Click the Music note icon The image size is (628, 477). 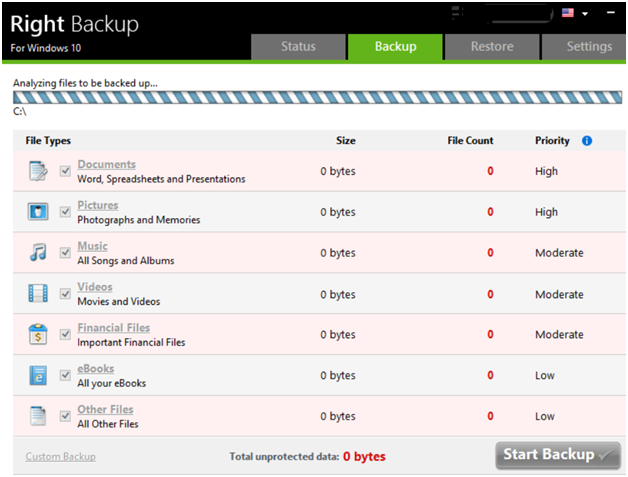click(38, 252)
